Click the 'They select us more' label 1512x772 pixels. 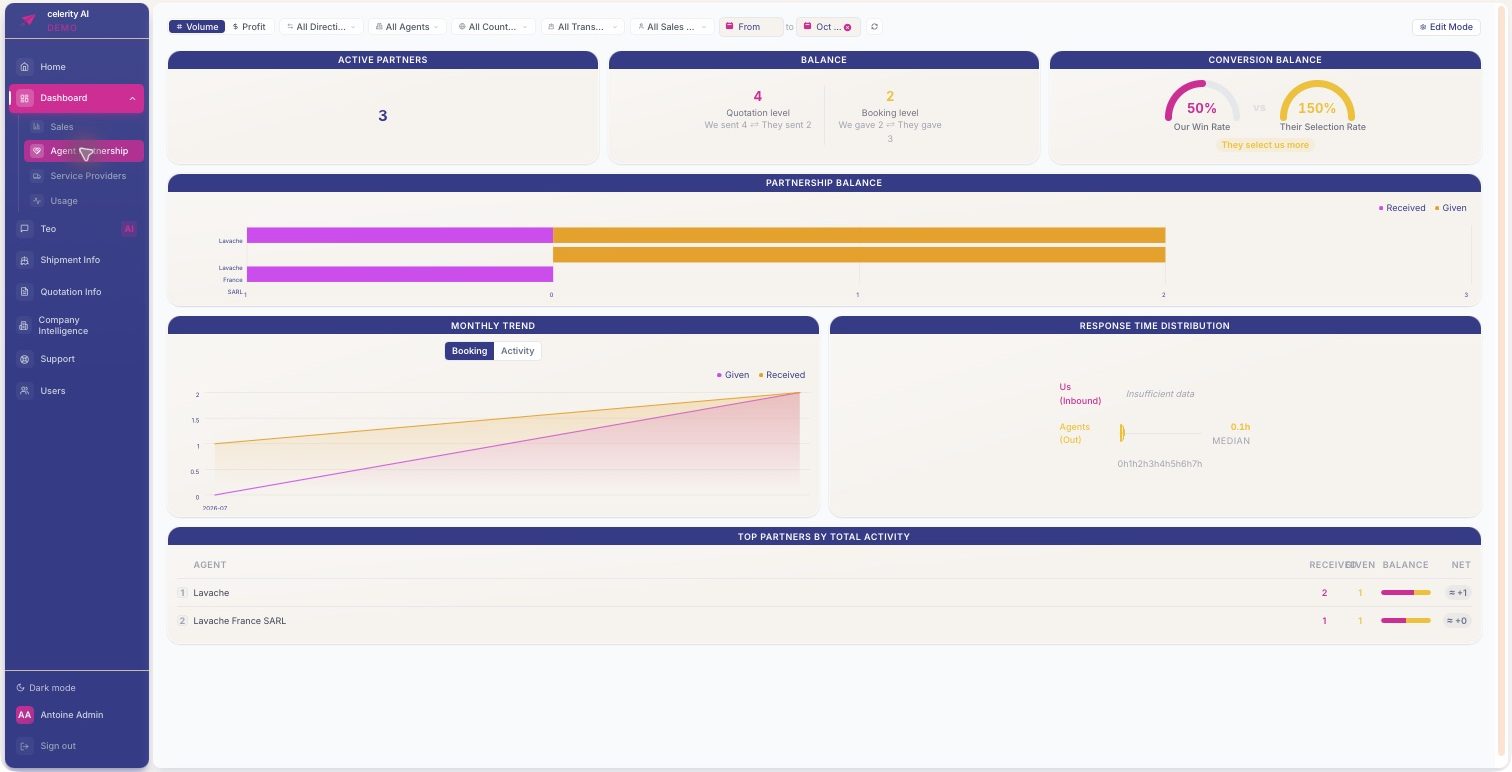click(1265, 145)
